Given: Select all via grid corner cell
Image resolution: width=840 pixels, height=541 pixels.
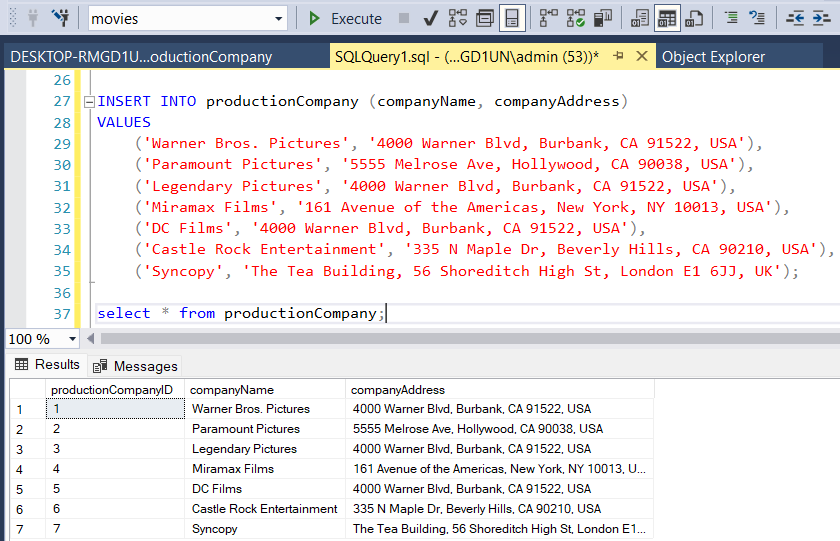Looking at the screenshot, I should (x=28, y=389).
